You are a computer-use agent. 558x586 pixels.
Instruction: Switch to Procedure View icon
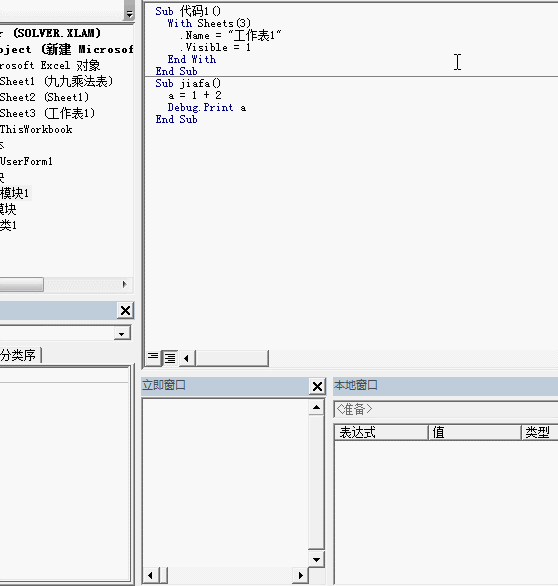[152, 358]
